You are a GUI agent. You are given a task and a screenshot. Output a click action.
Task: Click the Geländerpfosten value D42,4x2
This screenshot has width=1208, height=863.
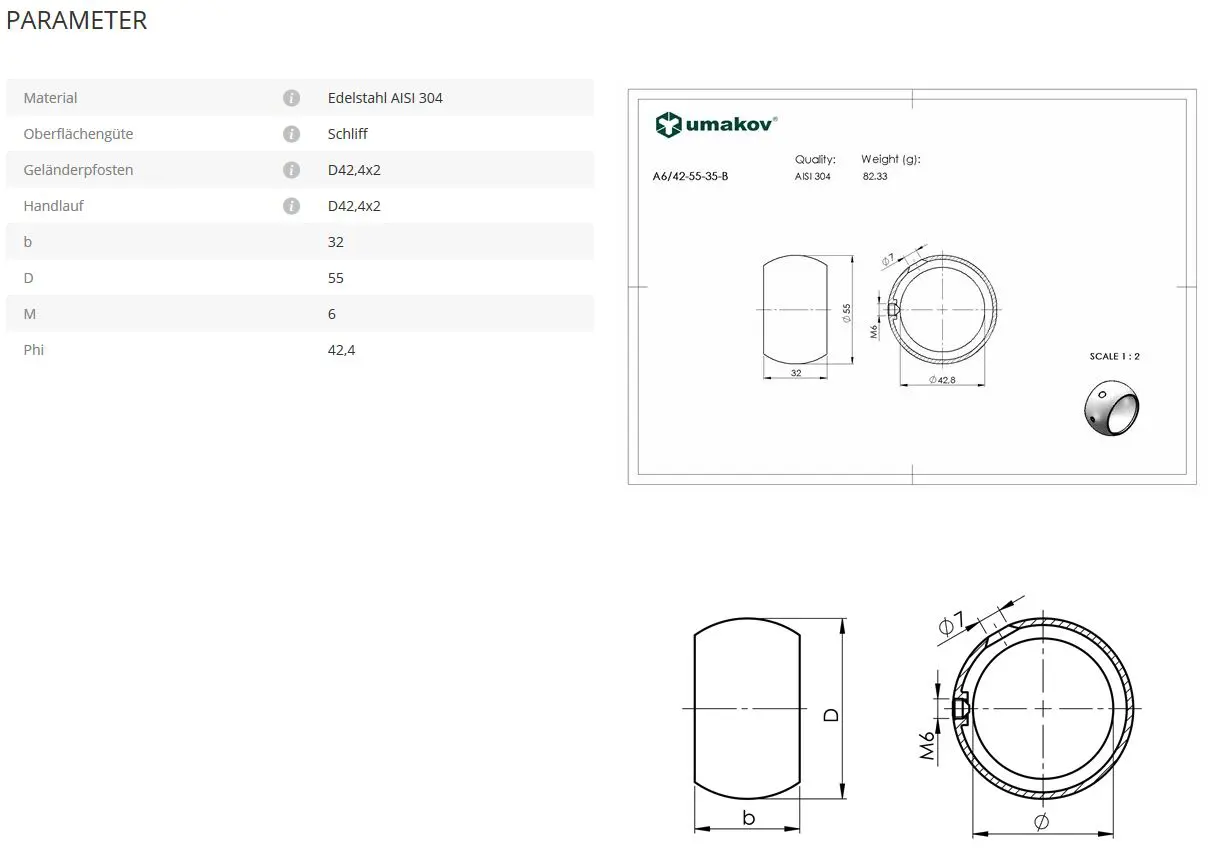click(354, 170)
